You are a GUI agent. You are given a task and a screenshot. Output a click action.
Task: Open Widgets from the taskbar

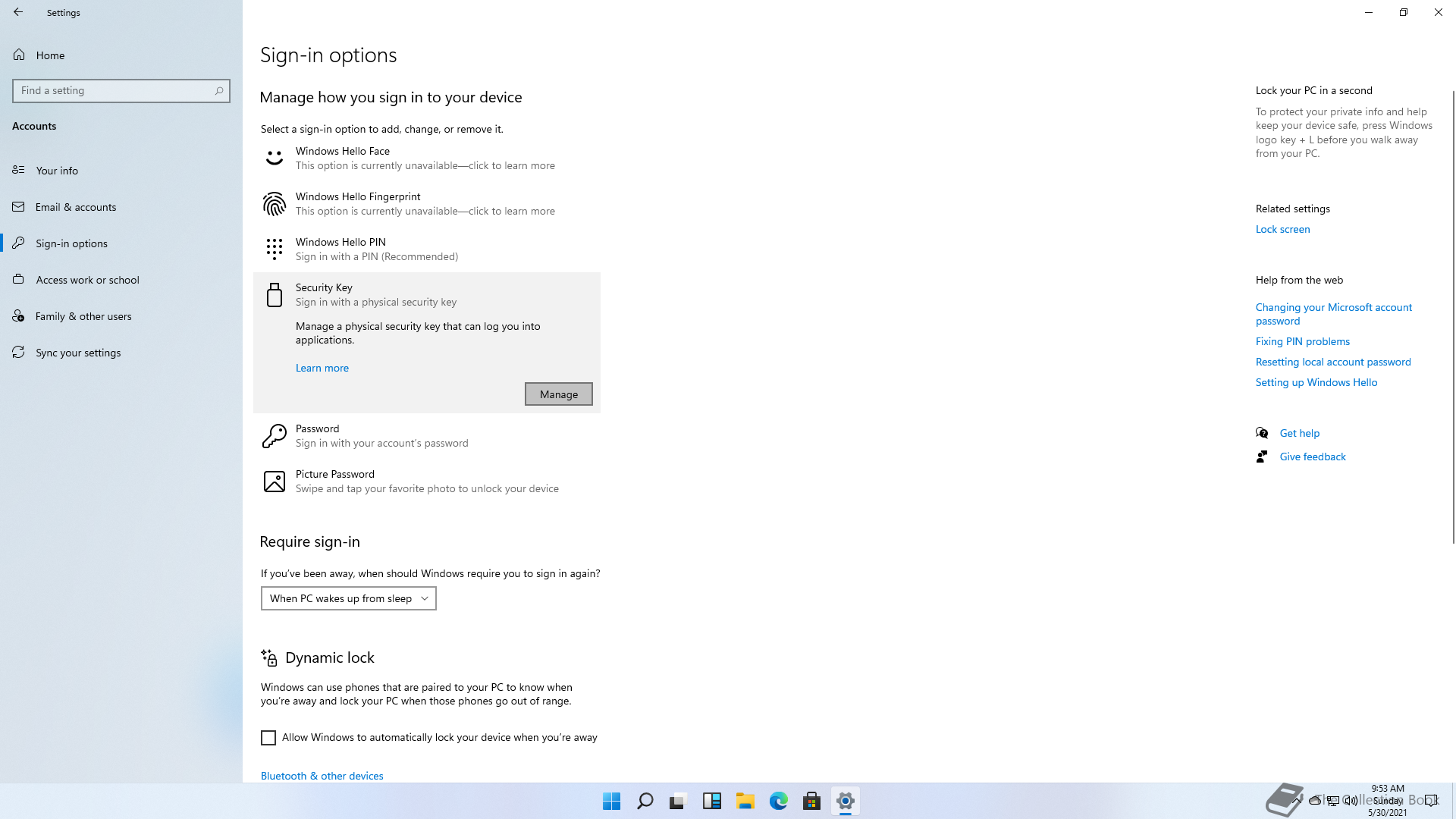pyautogui.click(x=711, y=801)
